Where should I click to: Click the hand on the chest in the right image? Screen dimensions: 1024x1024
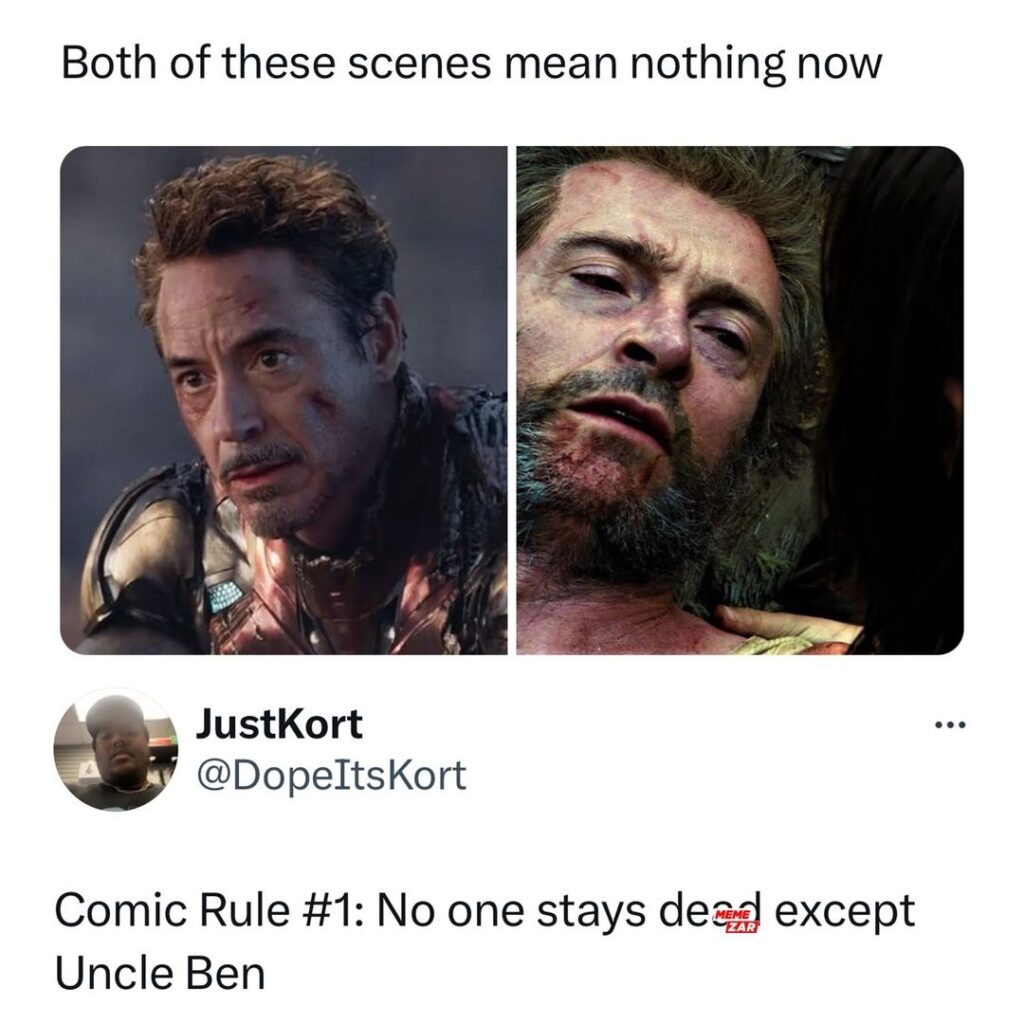(784, 628)
